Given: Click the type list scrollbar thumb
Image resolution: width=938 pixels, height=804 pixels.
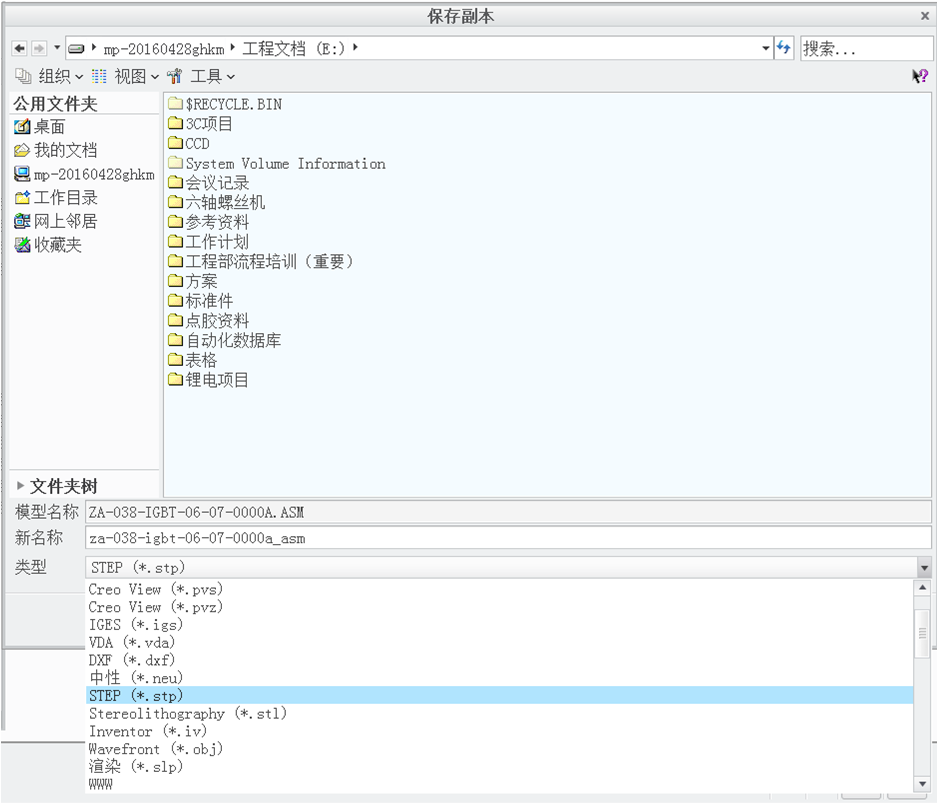Looking at the screenshot, I should coord(922,633).
